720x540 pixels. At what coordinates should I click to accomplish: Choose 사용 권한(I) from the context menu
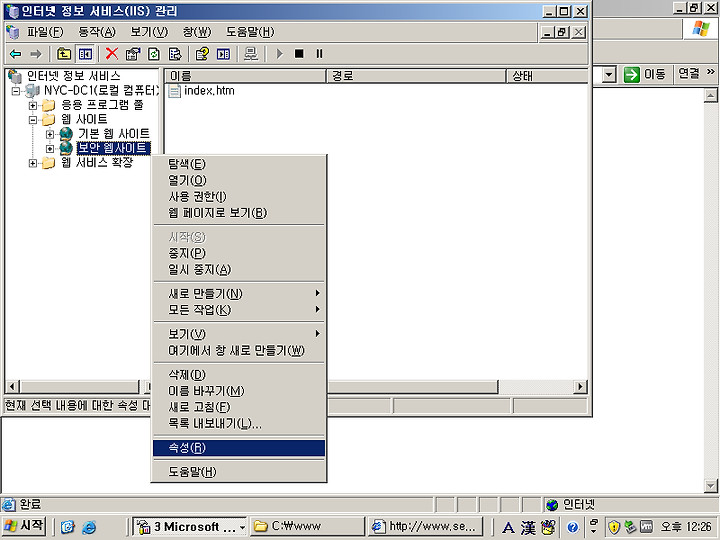pyautogui.click(x=239, y=197)
